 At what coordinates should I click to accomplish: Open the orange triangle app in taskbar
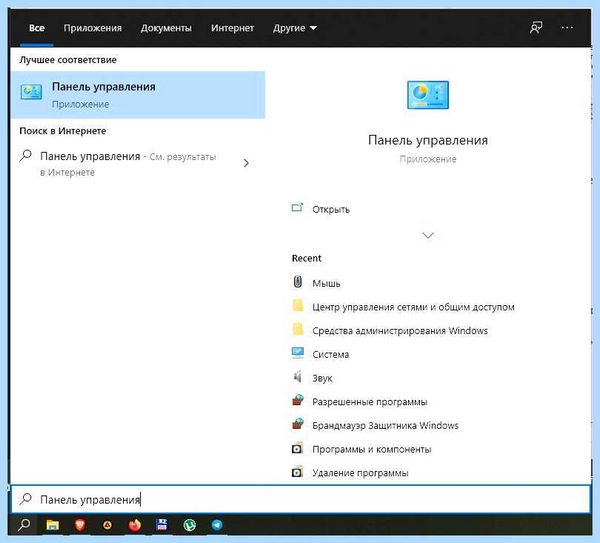(107, 525)
